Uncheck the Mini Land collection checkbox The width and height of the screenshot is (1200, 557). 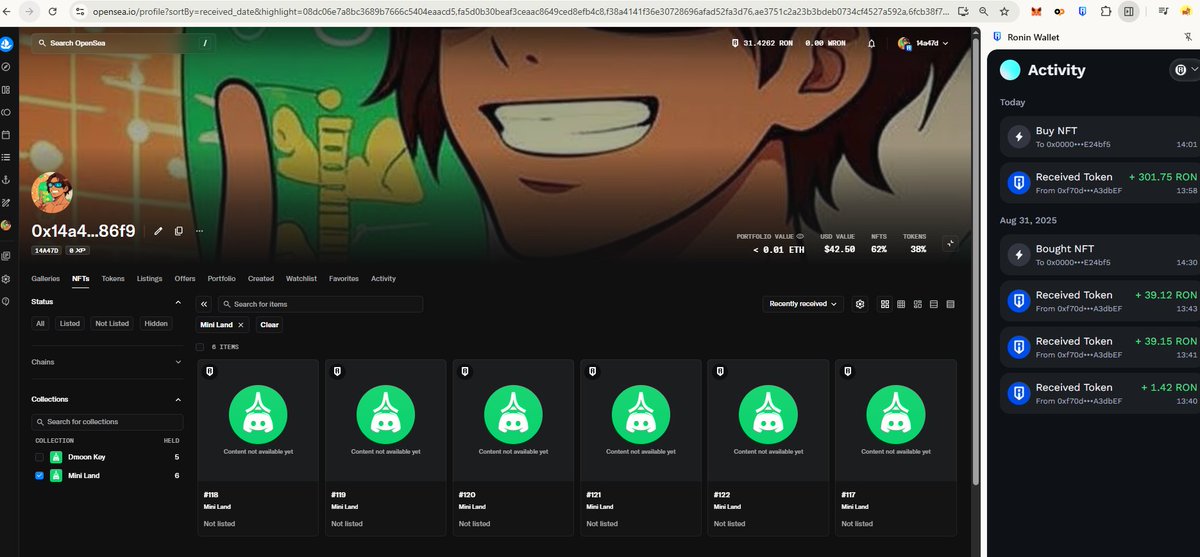point(39,476)
